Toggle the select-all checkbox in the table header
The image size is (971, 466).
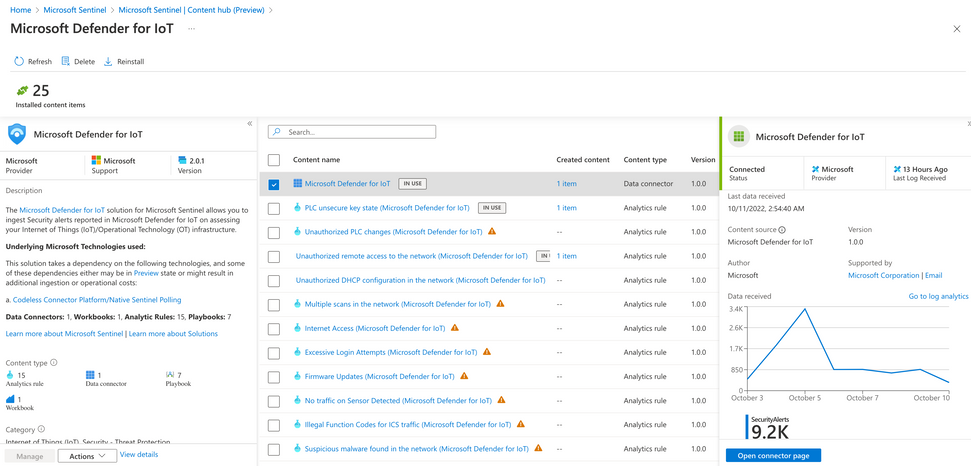point(274,160)
